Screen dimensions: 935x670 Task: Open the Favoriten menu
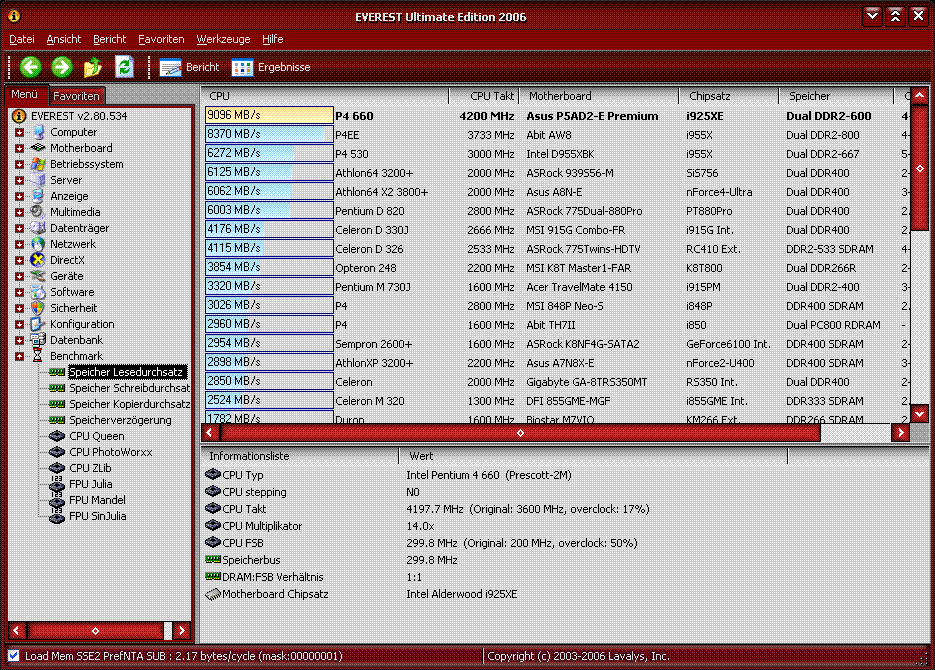[x=161, y=39]
